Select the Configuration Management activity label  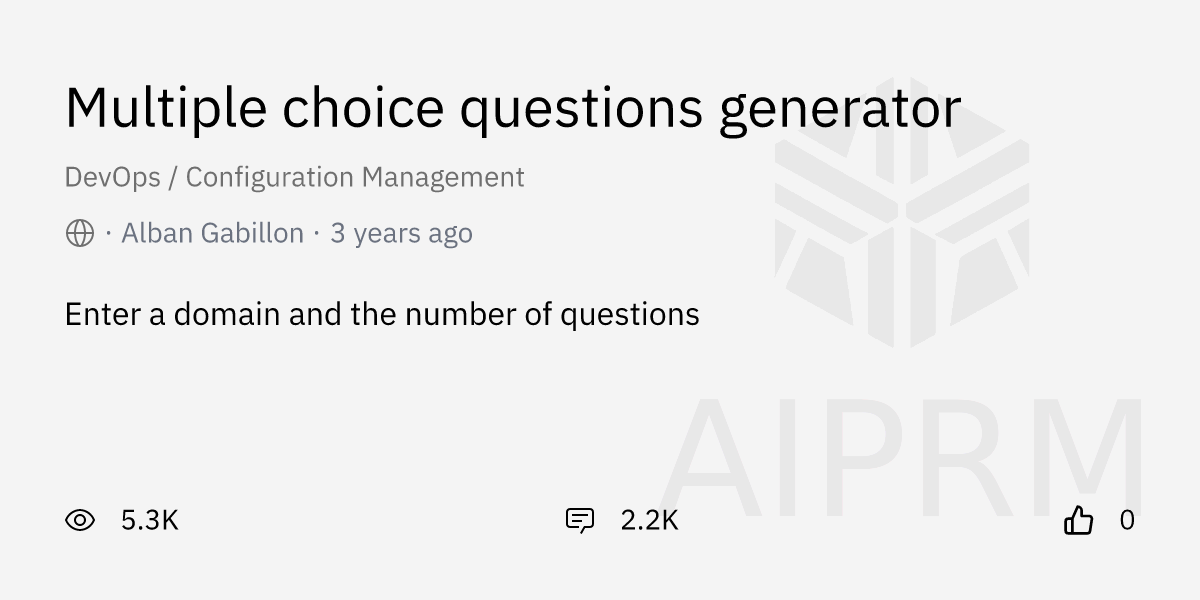point(355,177)
